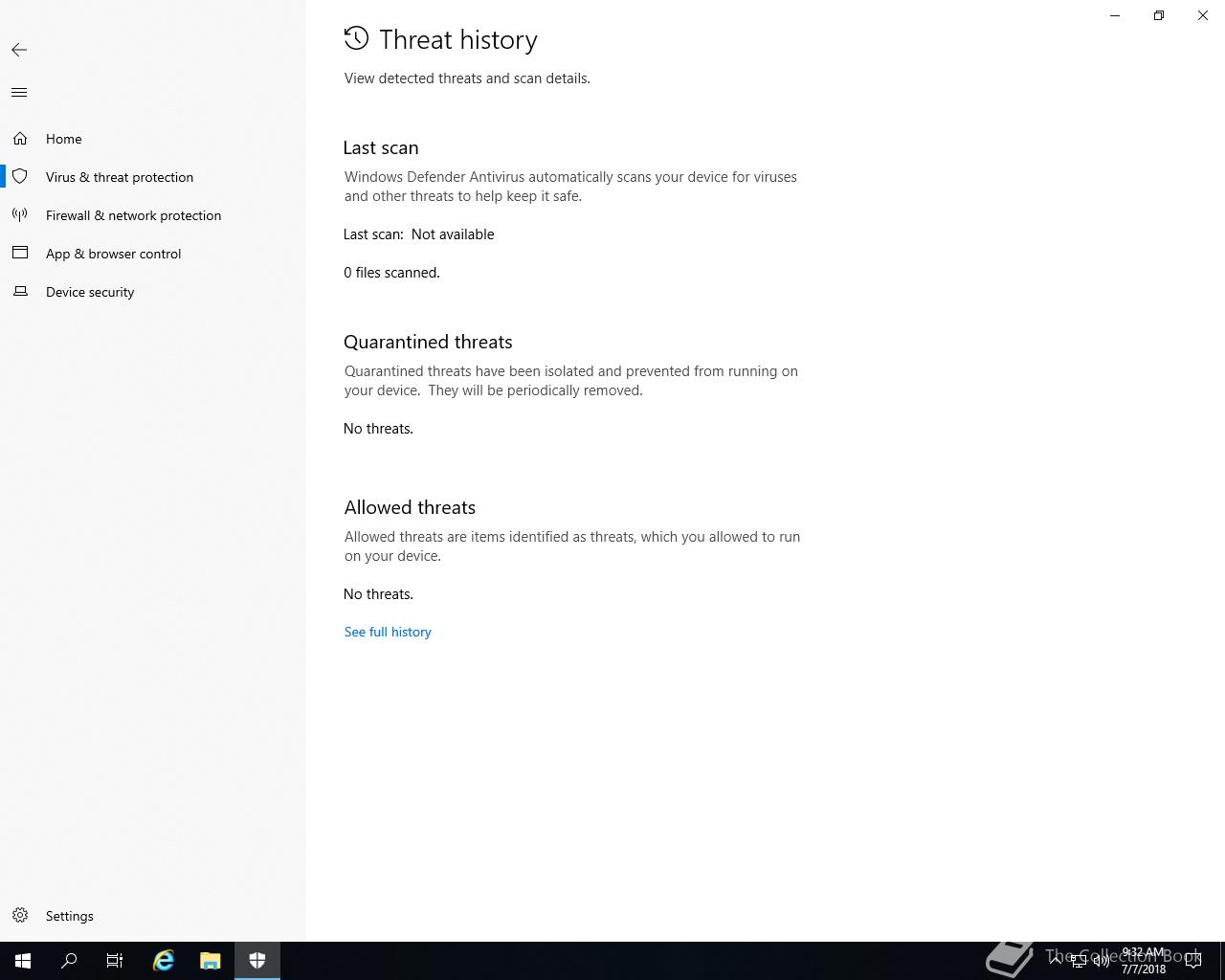The height and width of the screenshot is (980, 1225).
Task: Open taskbar search magnifier
Action: tap(69, 961)
